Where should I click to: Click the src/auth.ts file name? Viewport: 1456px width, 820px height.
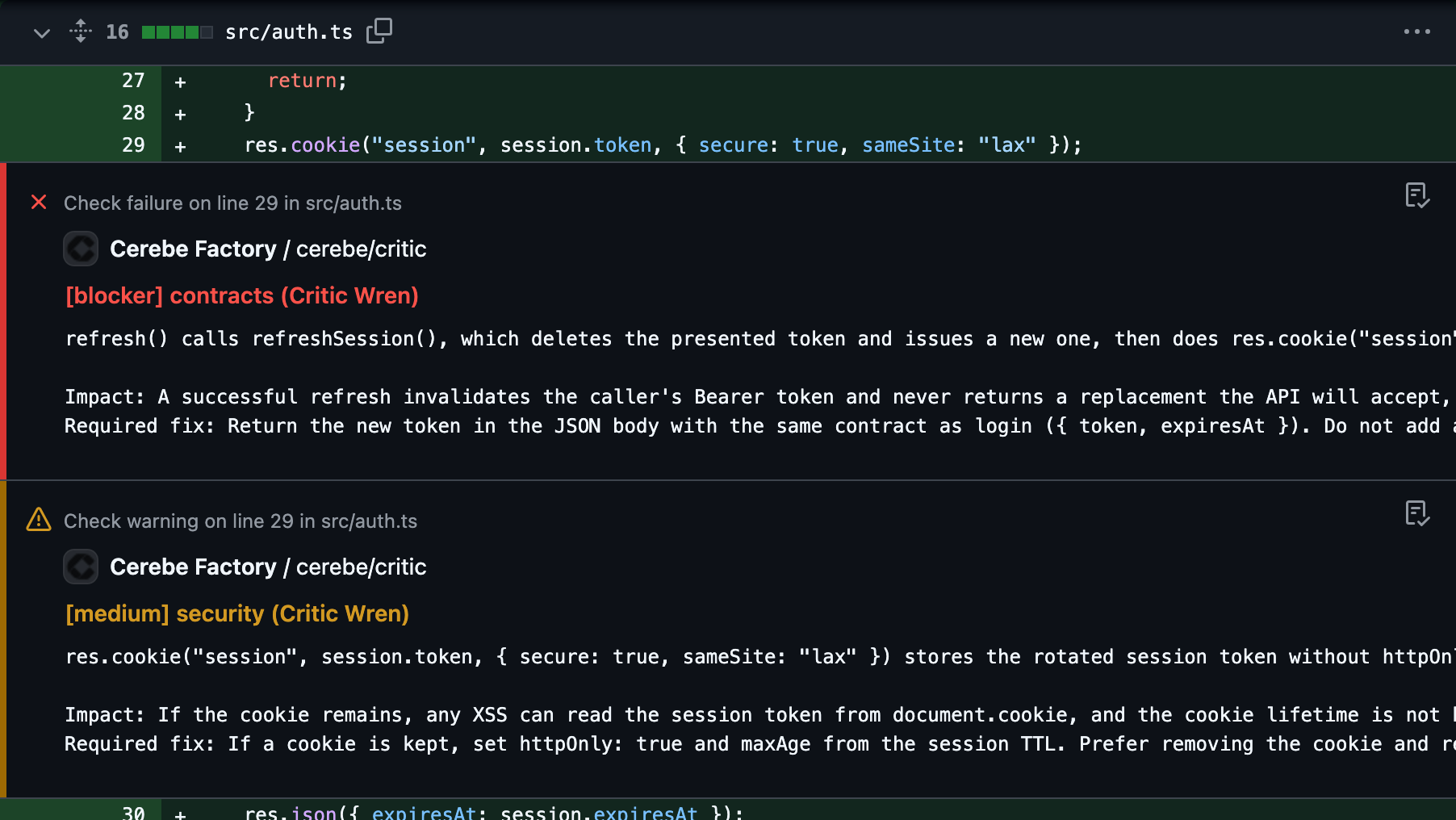pos(289,32)
